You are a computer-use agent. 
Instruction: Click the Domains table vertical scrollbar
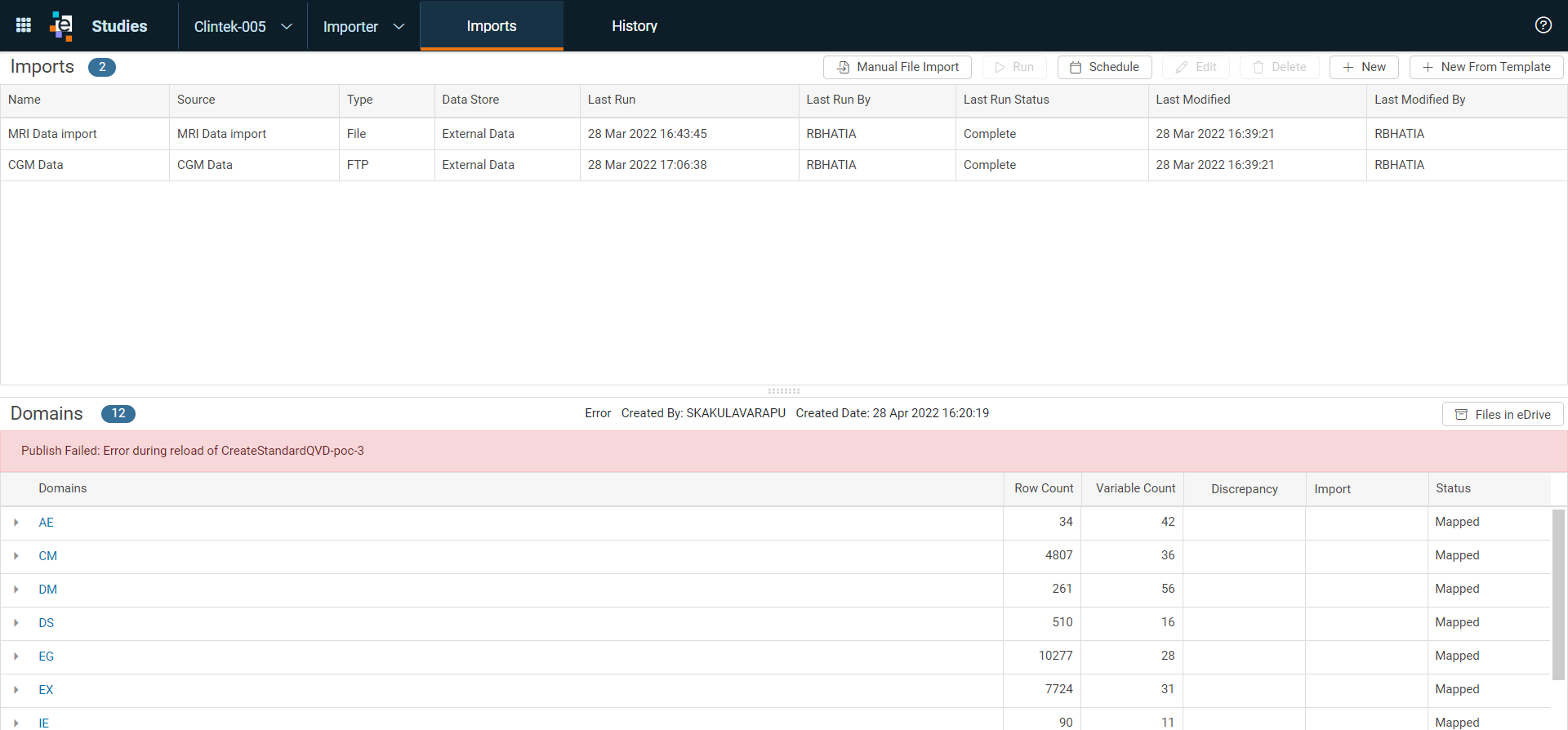tap(1558, 594)
